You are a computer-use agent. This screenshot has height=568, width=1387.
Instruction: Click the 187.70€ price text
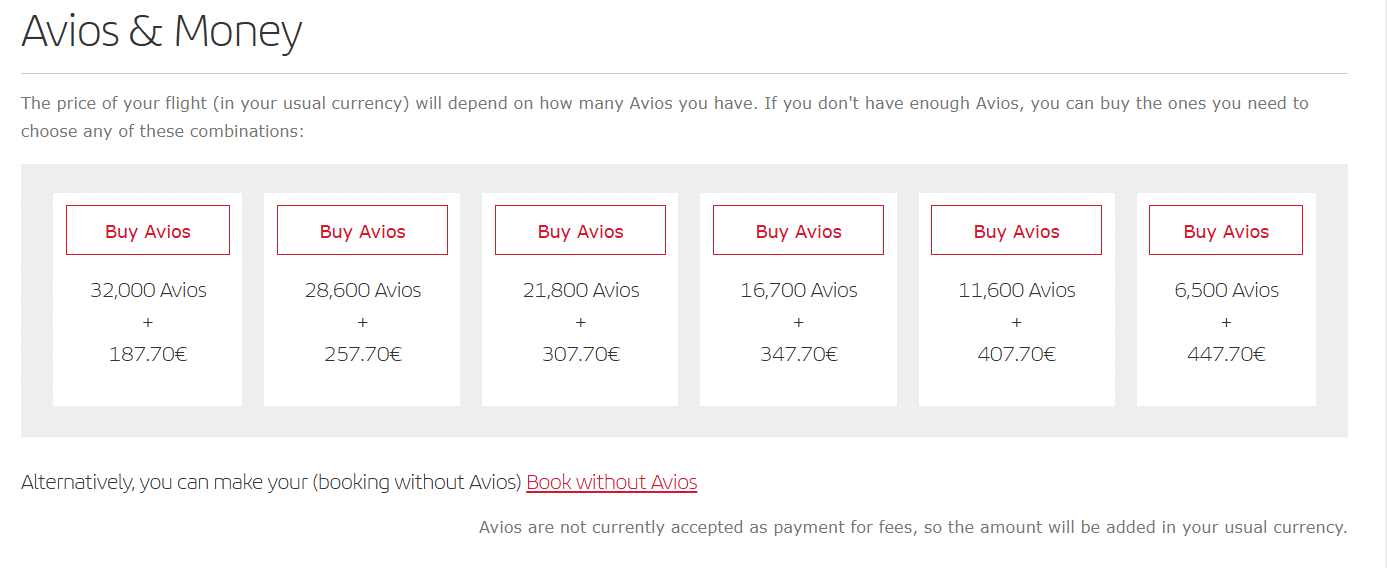(x=148, y=354)
